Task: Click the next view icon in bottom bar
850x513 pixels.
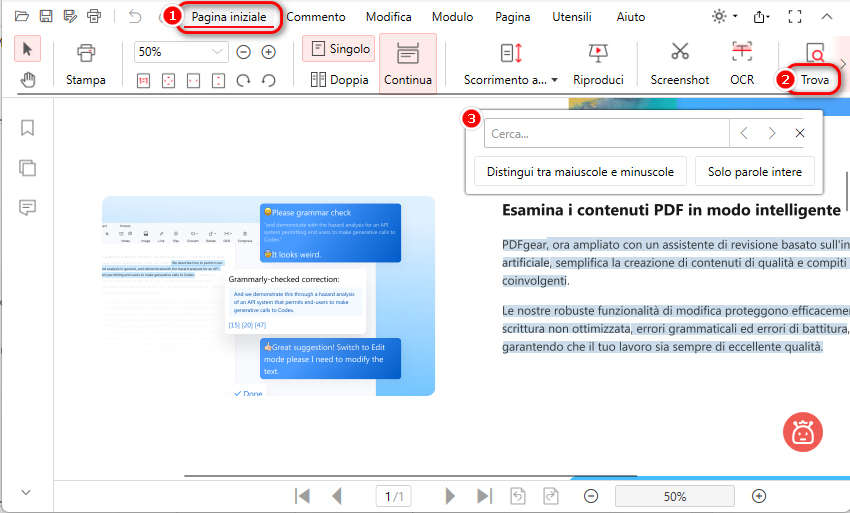Action: 551,496
